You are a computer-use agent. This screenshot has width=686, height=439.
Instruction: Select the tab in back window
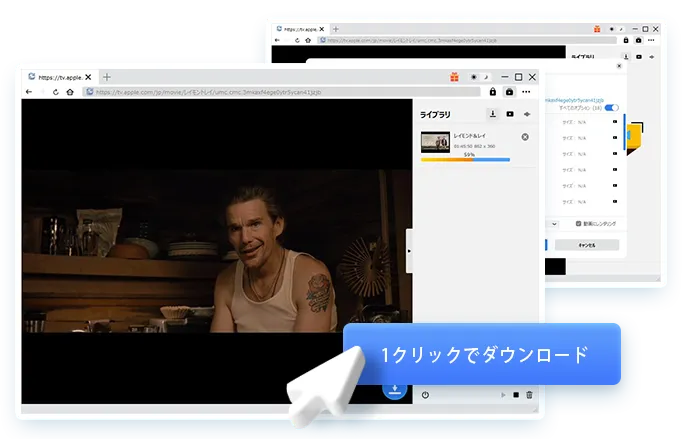coord(300,29)
